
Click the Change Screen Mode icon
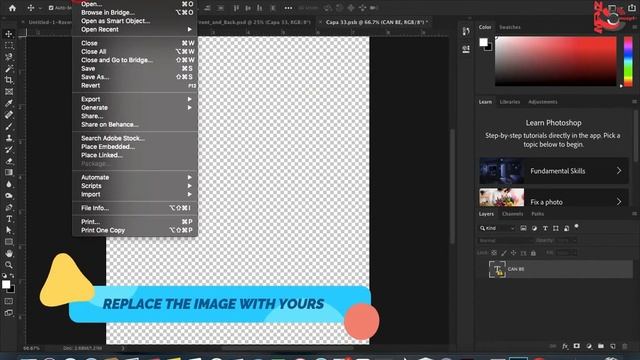9,313
